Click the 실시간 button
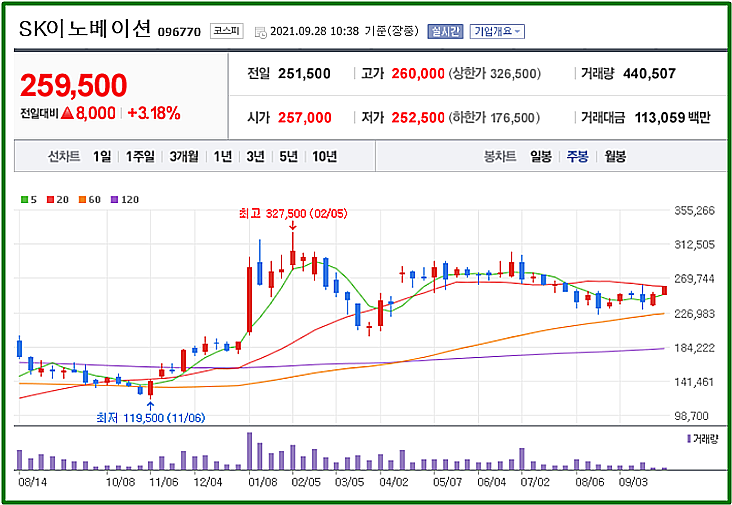This screenshot has width=732, height=505. [445, 31]
